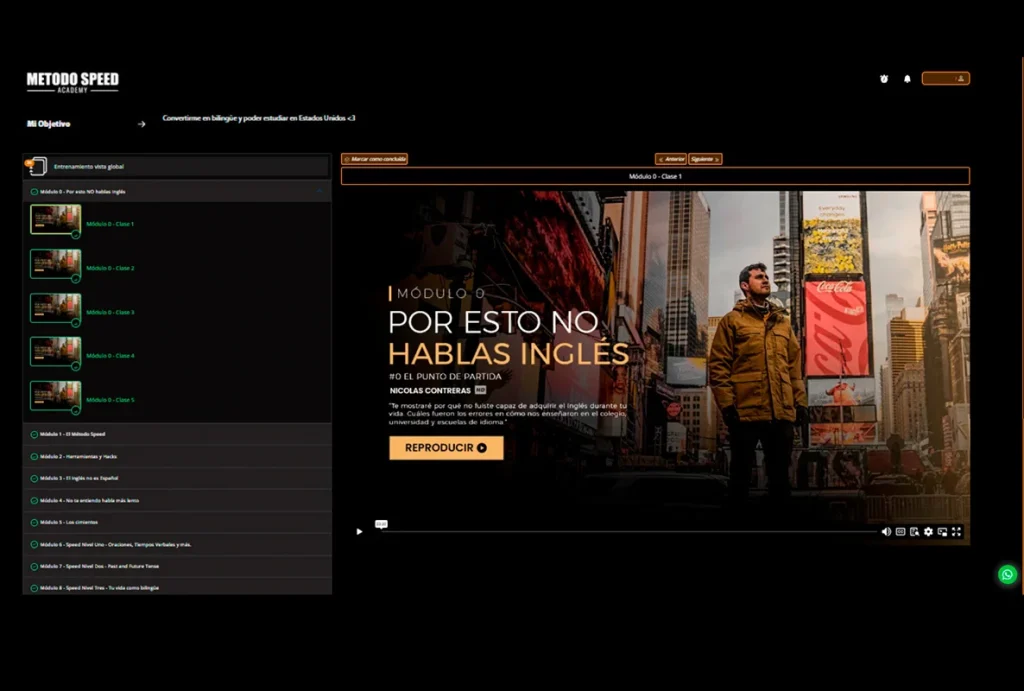Enter fullscreen video mode
This screenshot has height=691, width=1024.
(x=957, y=532)
